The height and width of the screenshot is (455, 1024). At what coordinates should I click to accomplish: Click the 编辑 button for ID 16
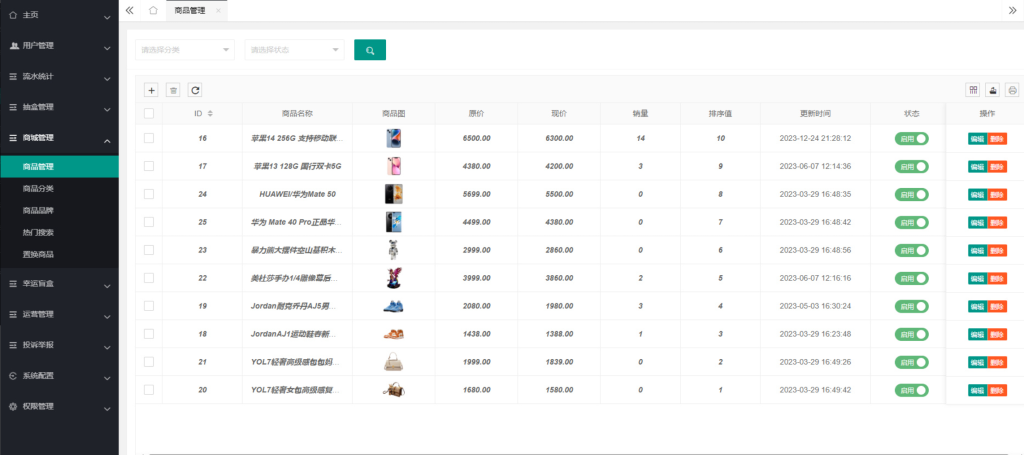(x=978, y=138)
